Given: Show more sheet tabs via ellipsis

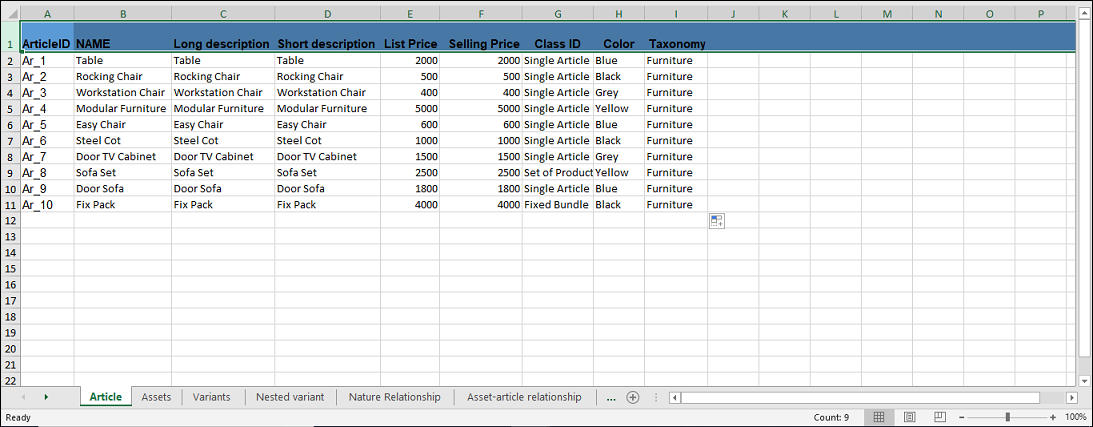Looking at the screenshot, I should pos(611,398).
